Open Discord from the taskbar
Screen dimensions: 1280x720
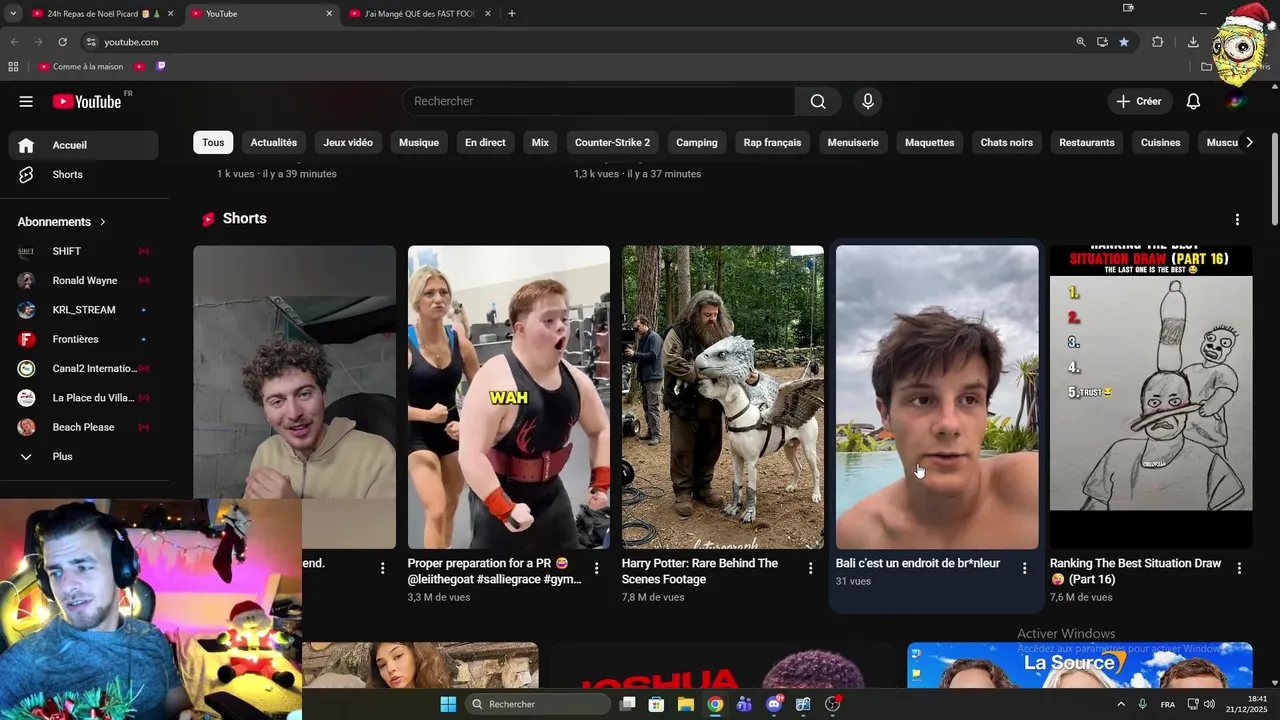(774, 704)
